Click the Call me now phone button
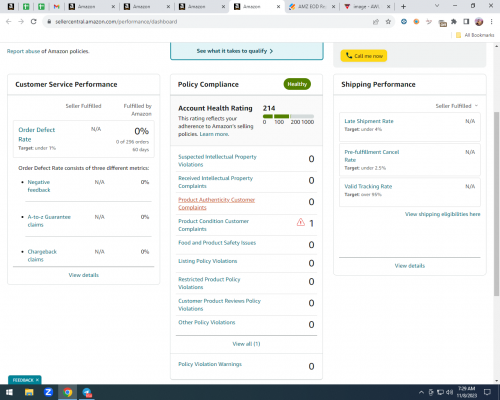This screenshot has width=500, height=400. 364,56
